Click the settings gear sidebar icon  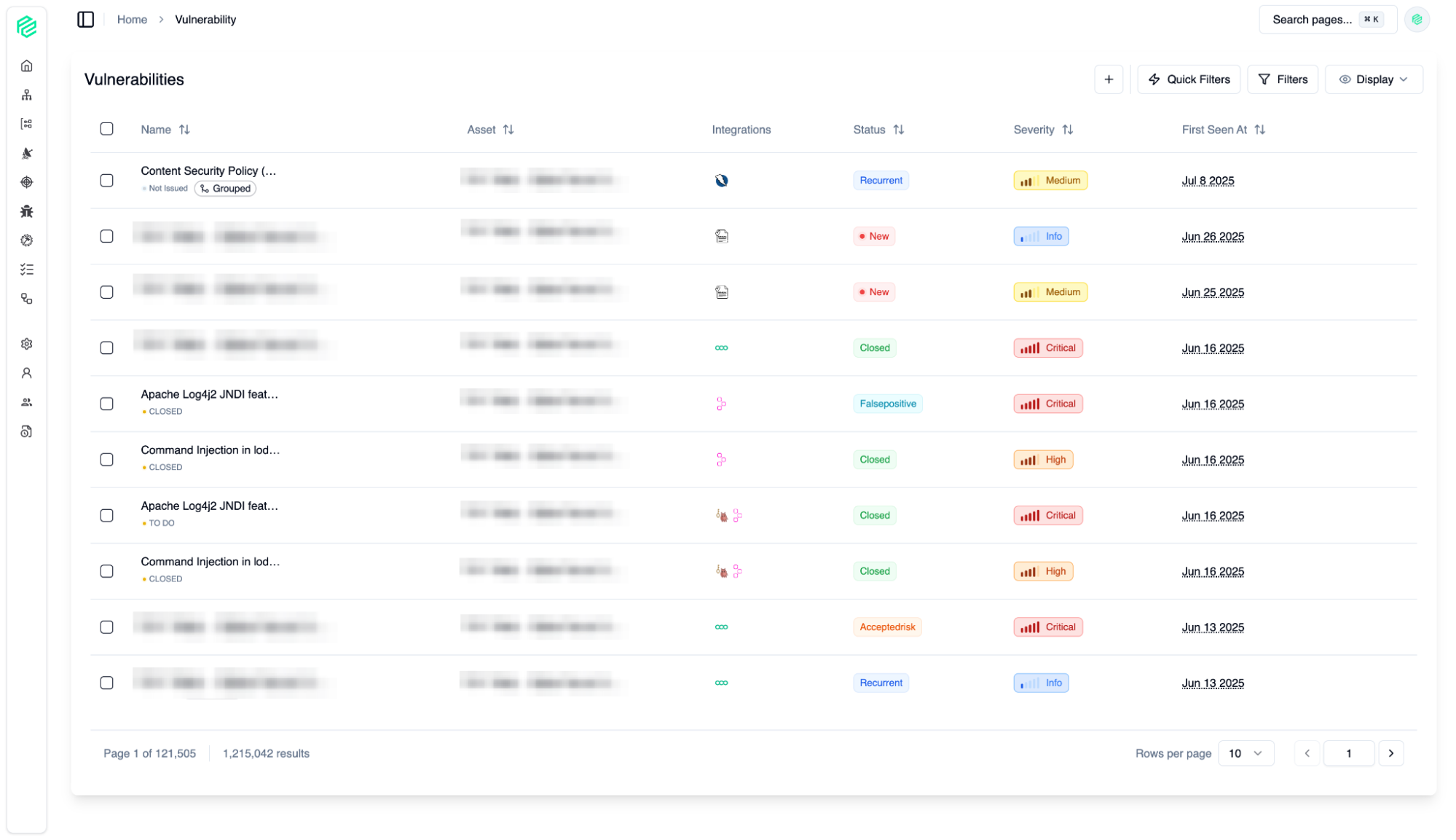pos(27,344)
